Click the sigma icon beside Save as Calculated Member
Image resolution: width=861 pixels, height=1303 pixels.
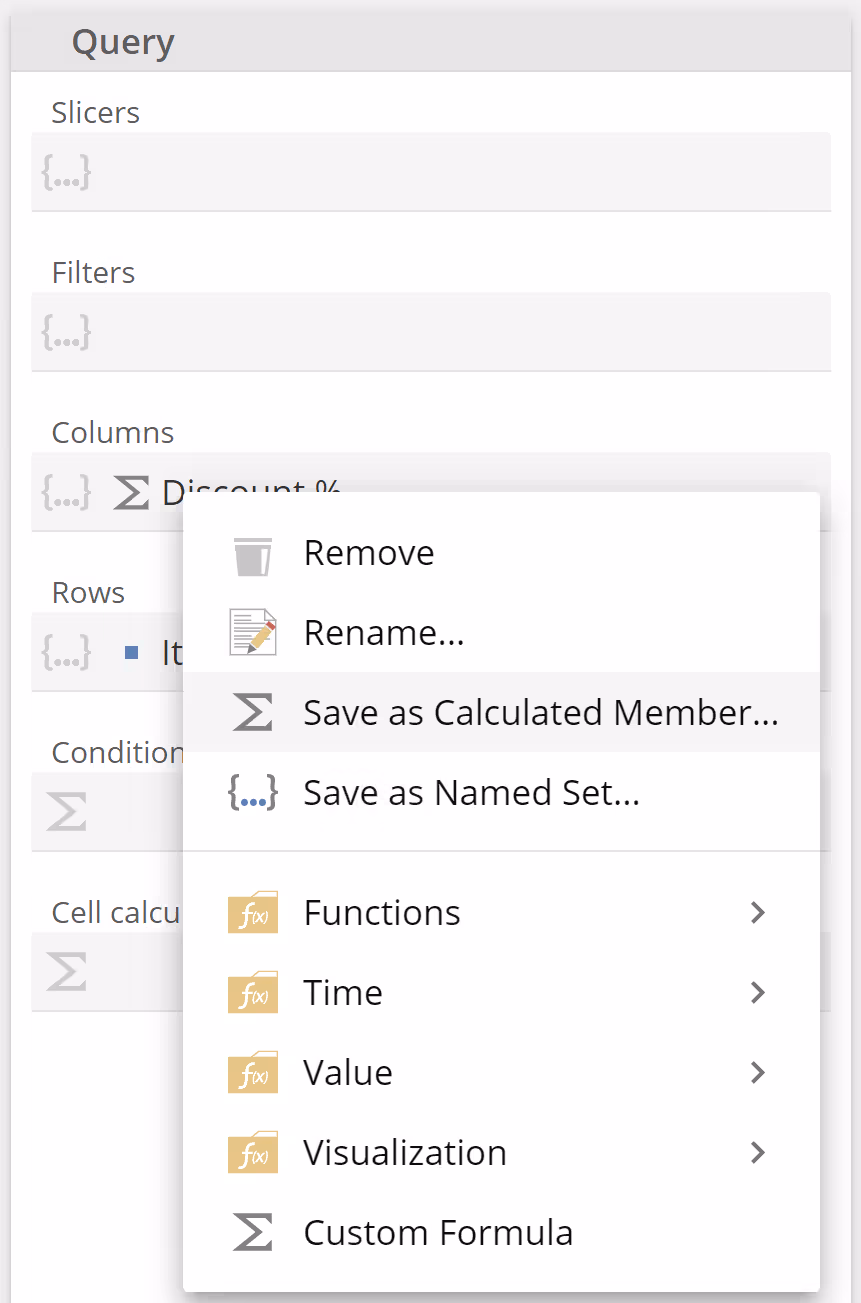click(x=252, y=713)
